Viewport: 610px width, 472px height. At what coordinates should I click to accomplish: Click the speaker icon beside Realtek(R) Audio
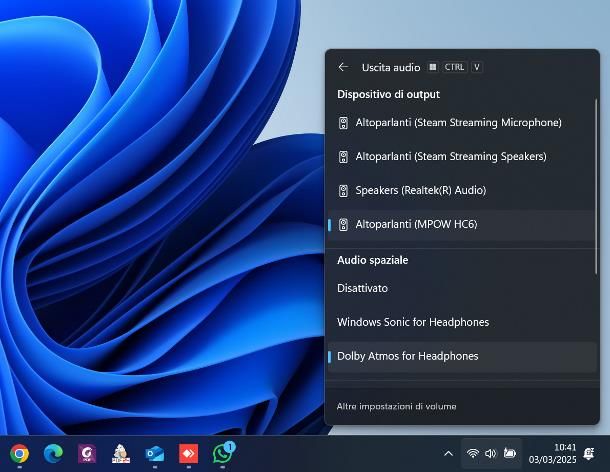tap(343, 191)
